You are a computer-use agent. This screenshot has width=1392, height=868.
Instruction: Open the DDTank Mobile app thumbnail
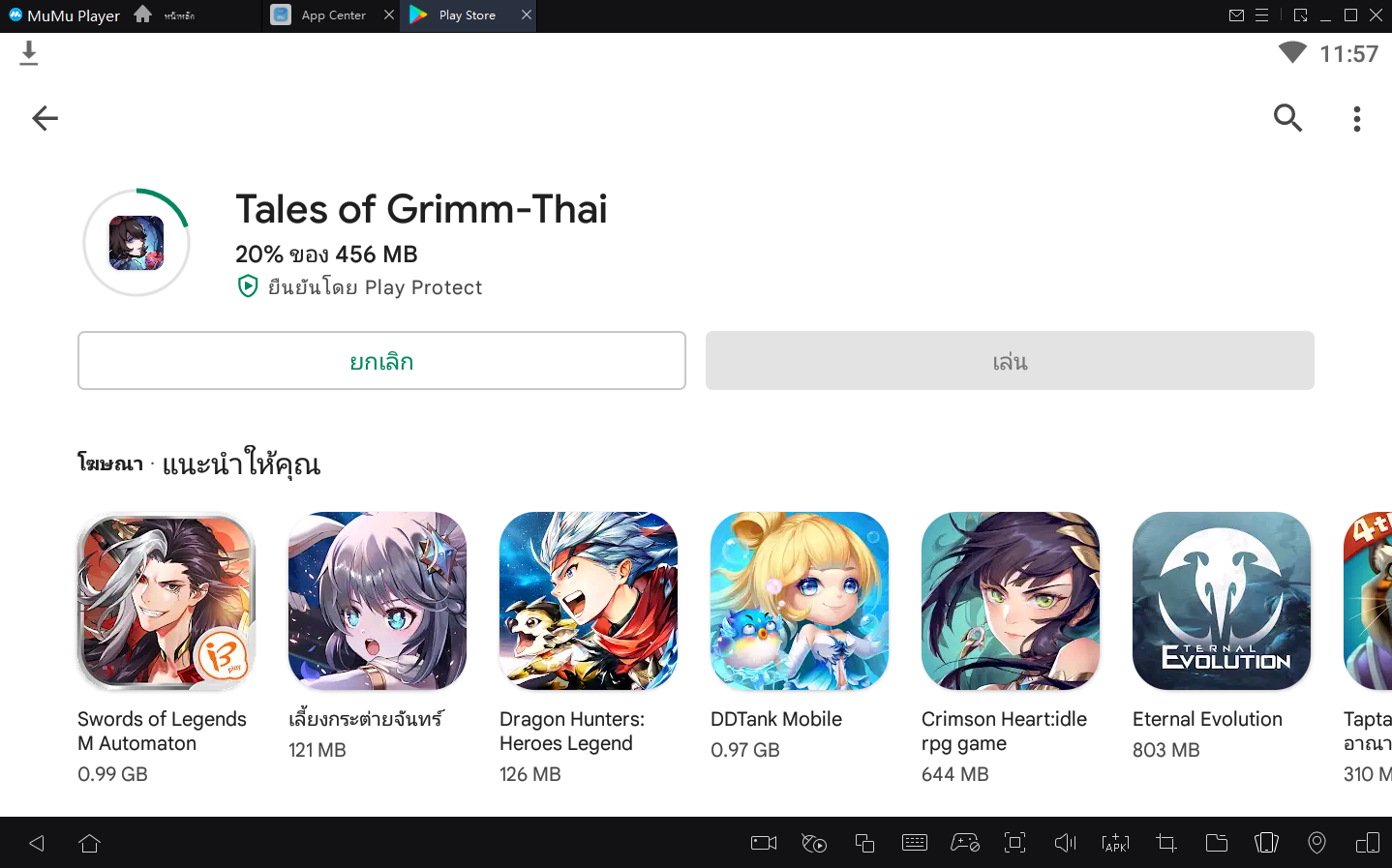[800, 601]
